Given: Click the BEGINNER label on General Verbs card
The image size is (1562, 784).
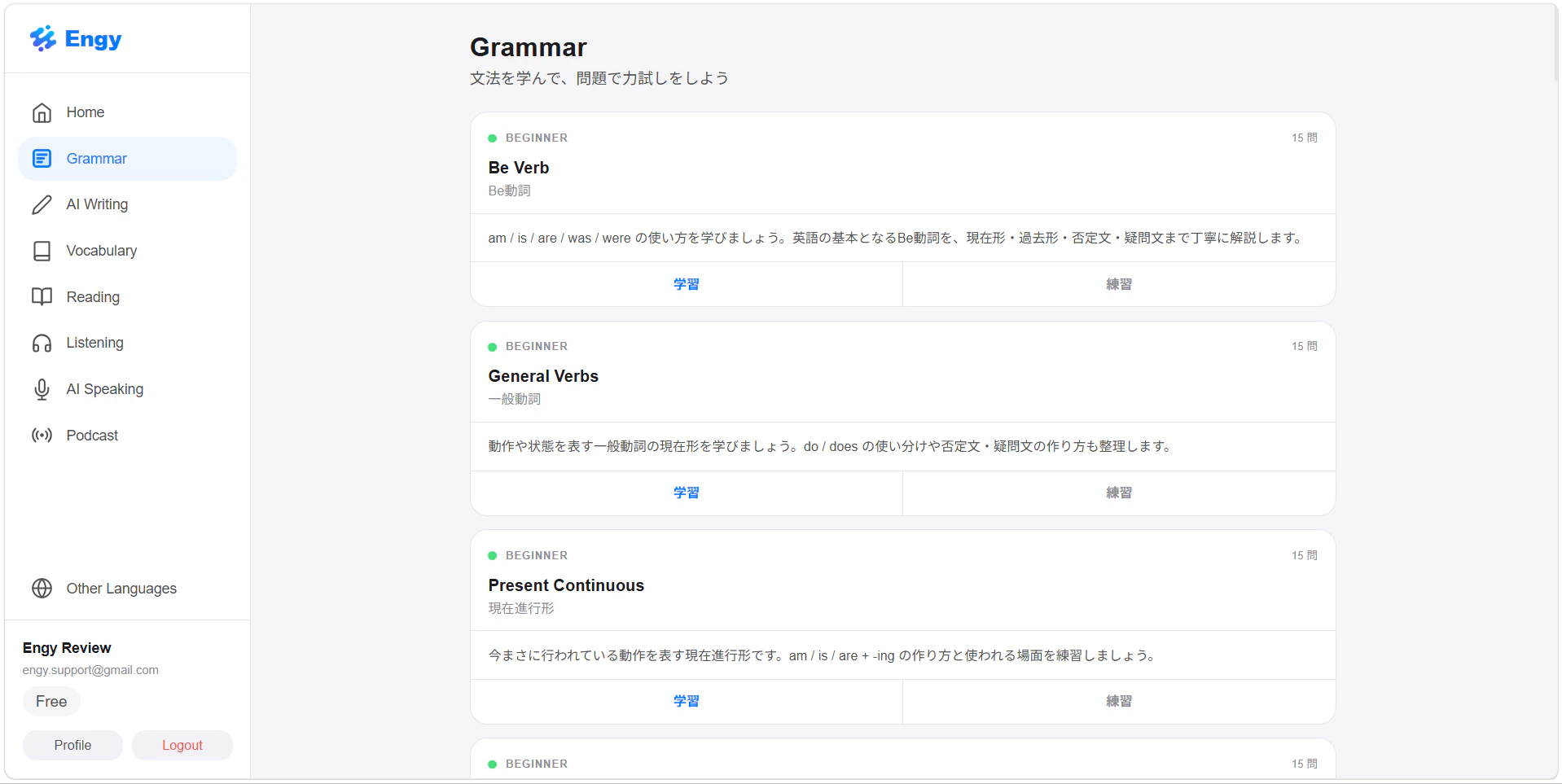Looking at the screenshot, I should 537,346.
